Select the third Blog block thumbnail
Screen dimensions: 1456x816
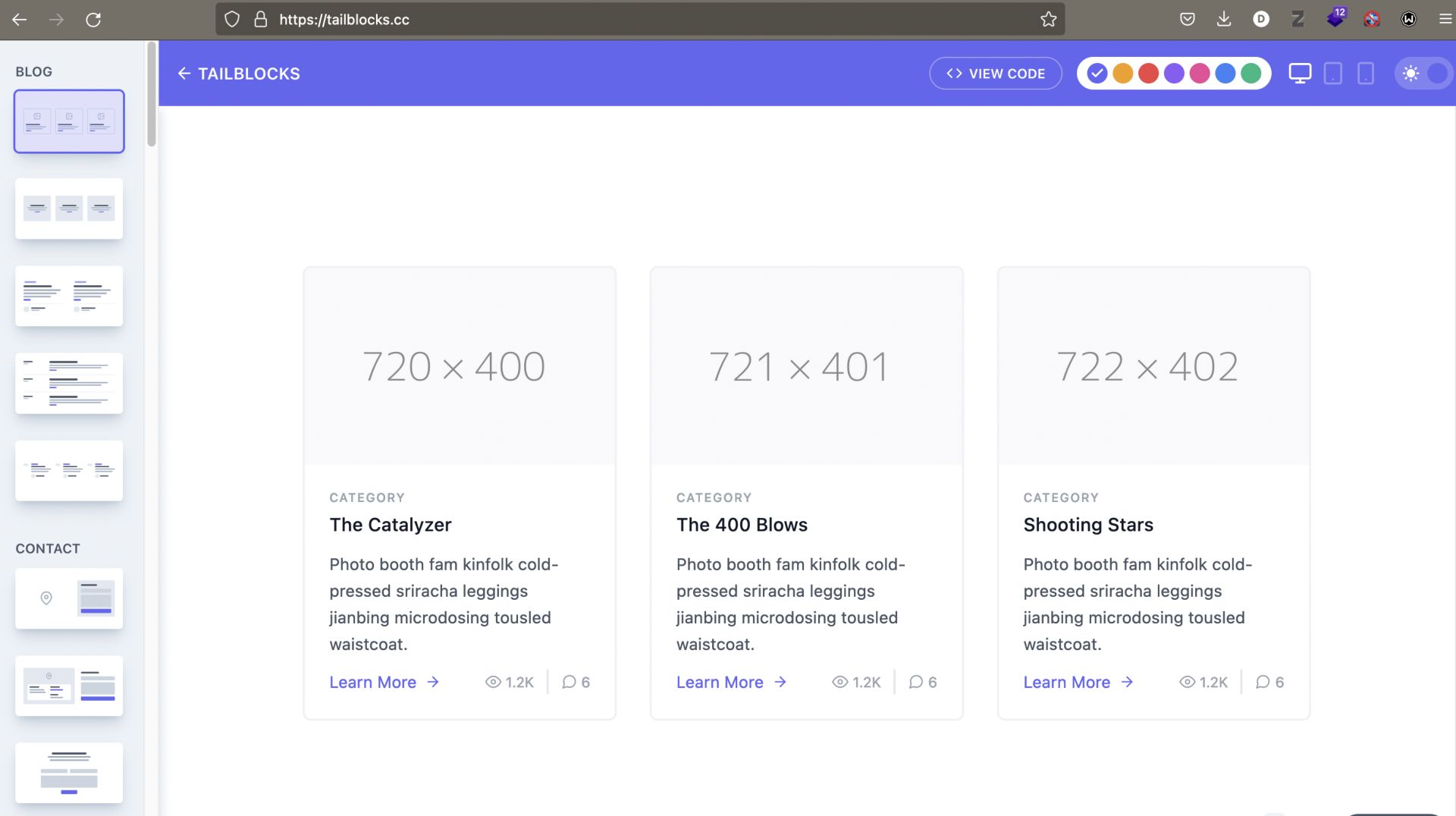coord(69,296)
